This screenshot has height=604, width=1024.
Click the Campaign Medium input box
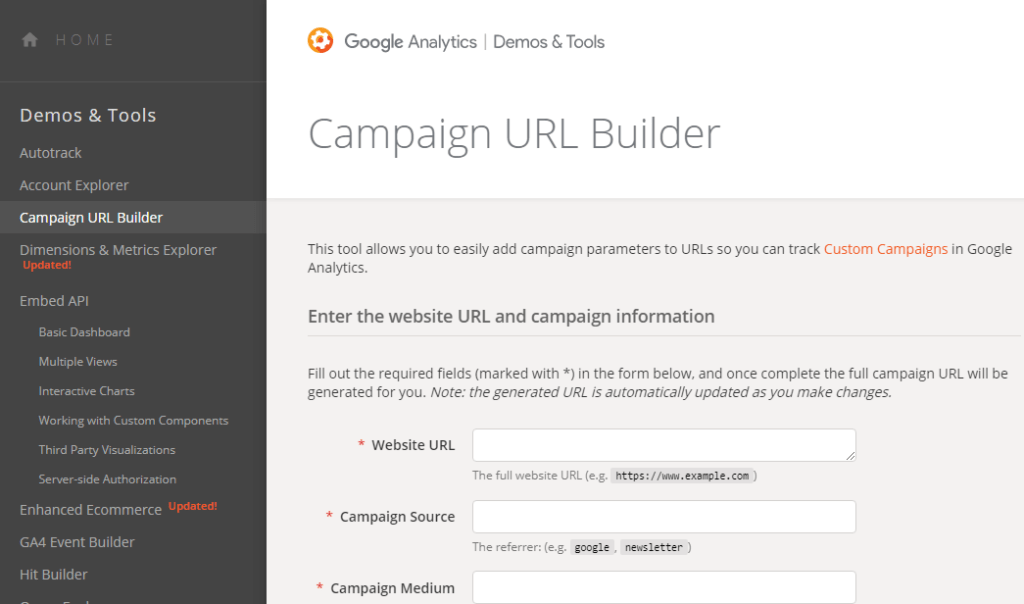click(x=663, y=587)
